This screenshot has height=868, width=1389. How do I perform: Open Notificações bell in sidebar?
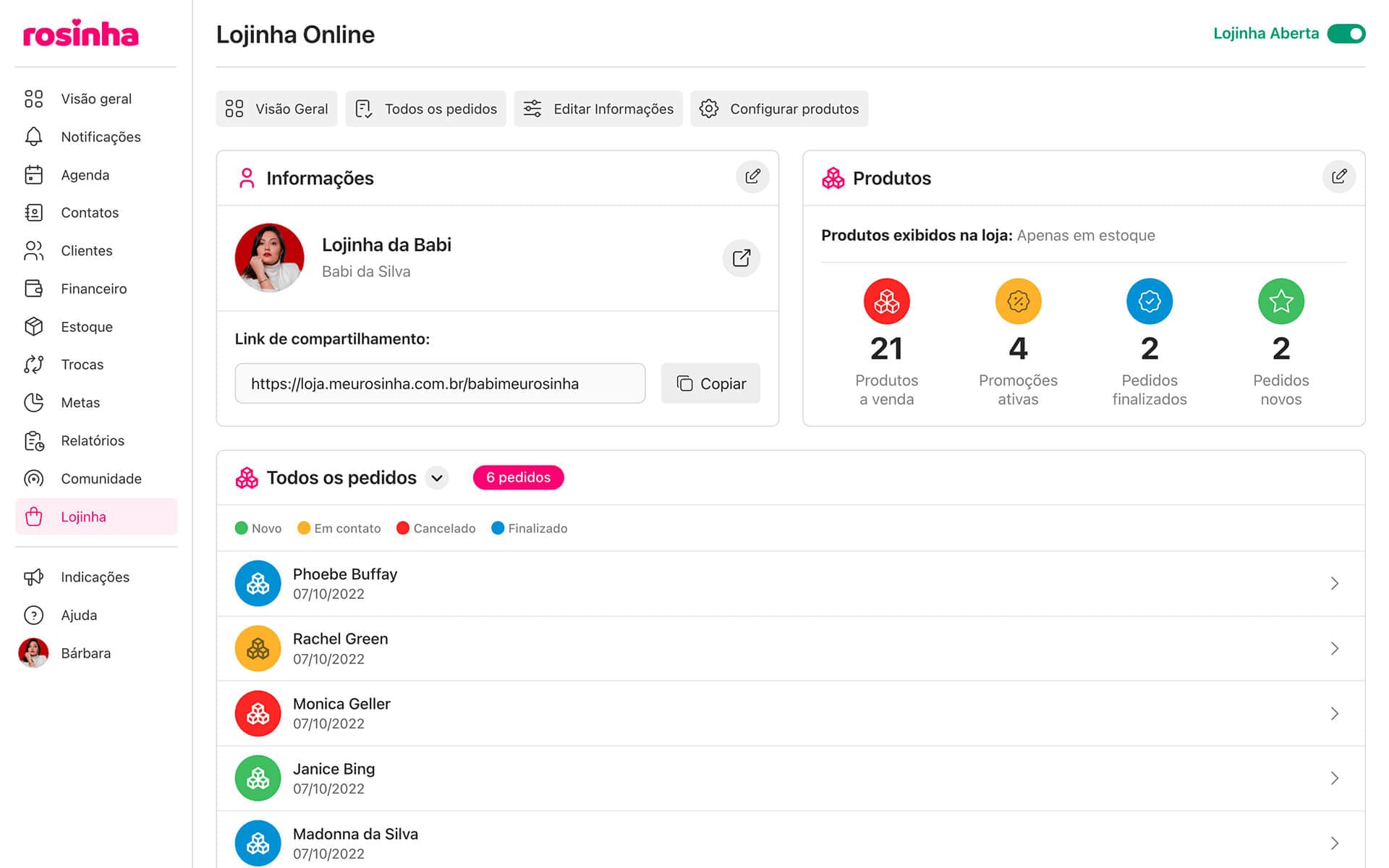[34, 137]
